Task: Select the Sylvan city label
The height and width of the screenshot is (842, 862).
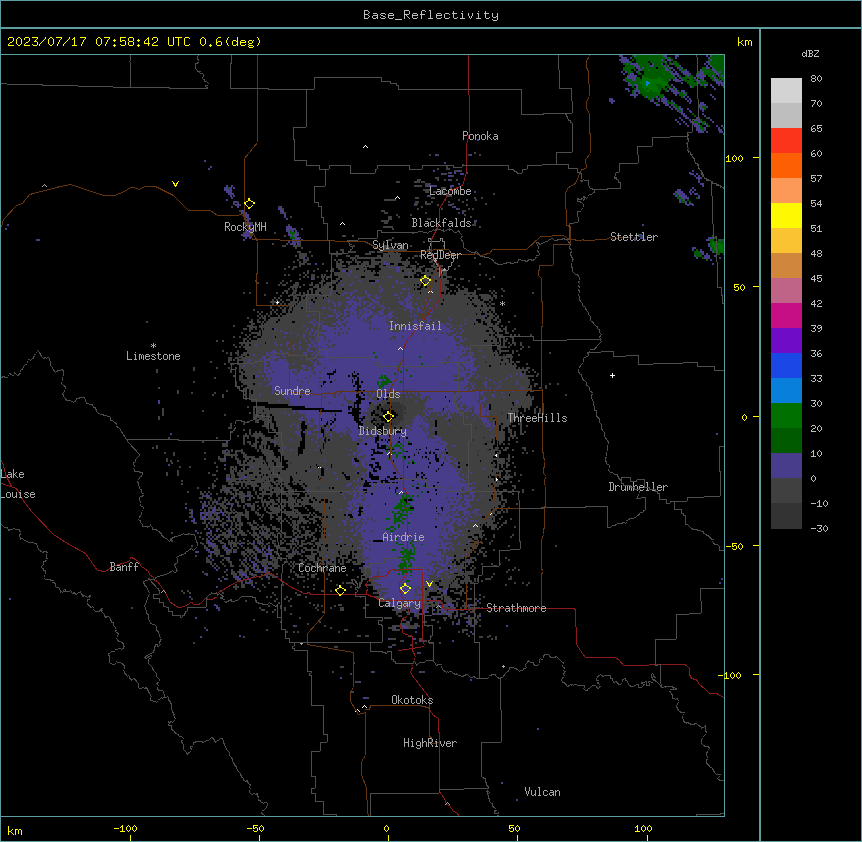Action: click(390, 245)
